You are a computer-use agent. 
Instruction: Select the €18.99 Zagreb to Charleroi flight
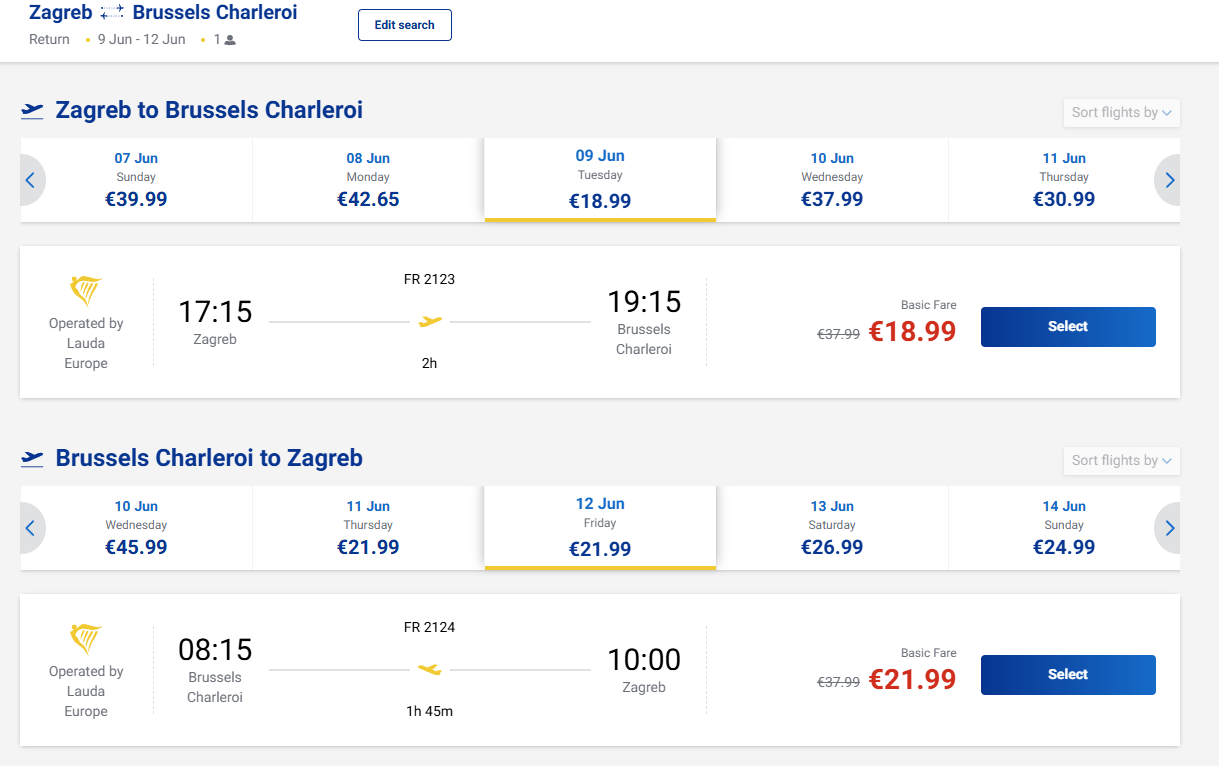(x=1067, y=327)
